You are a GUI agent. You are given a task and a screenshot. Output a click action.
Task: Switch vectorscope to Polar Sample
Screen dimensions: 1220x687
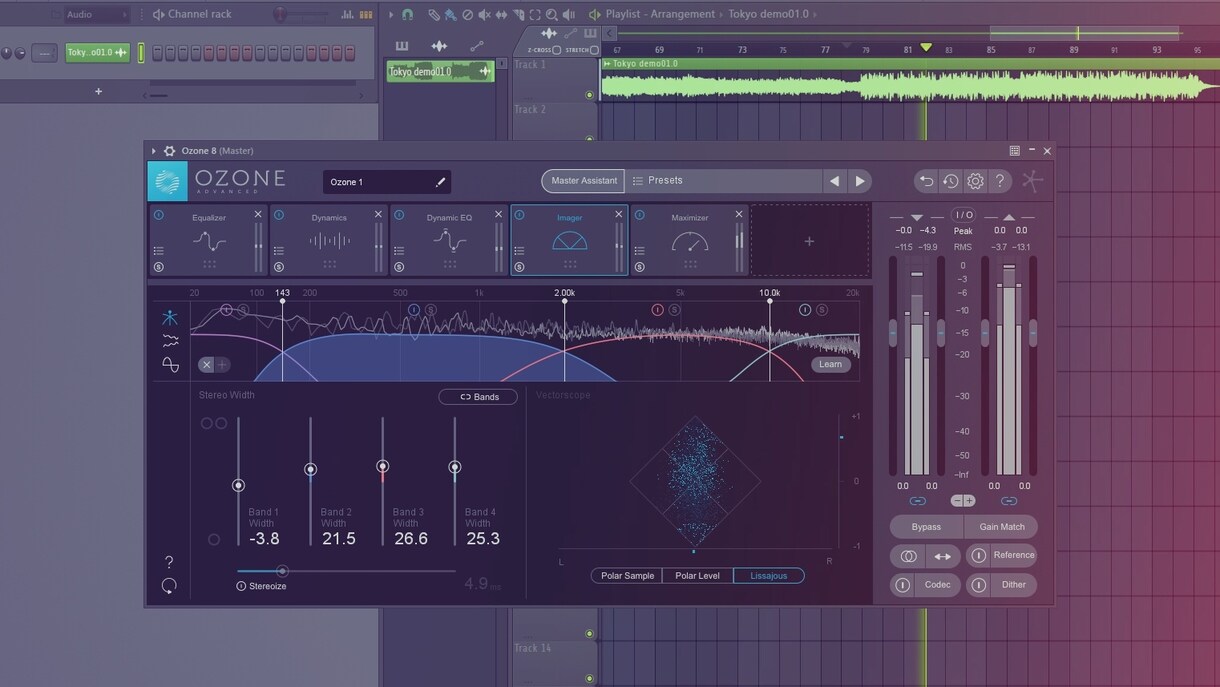(x=627, y=576)
